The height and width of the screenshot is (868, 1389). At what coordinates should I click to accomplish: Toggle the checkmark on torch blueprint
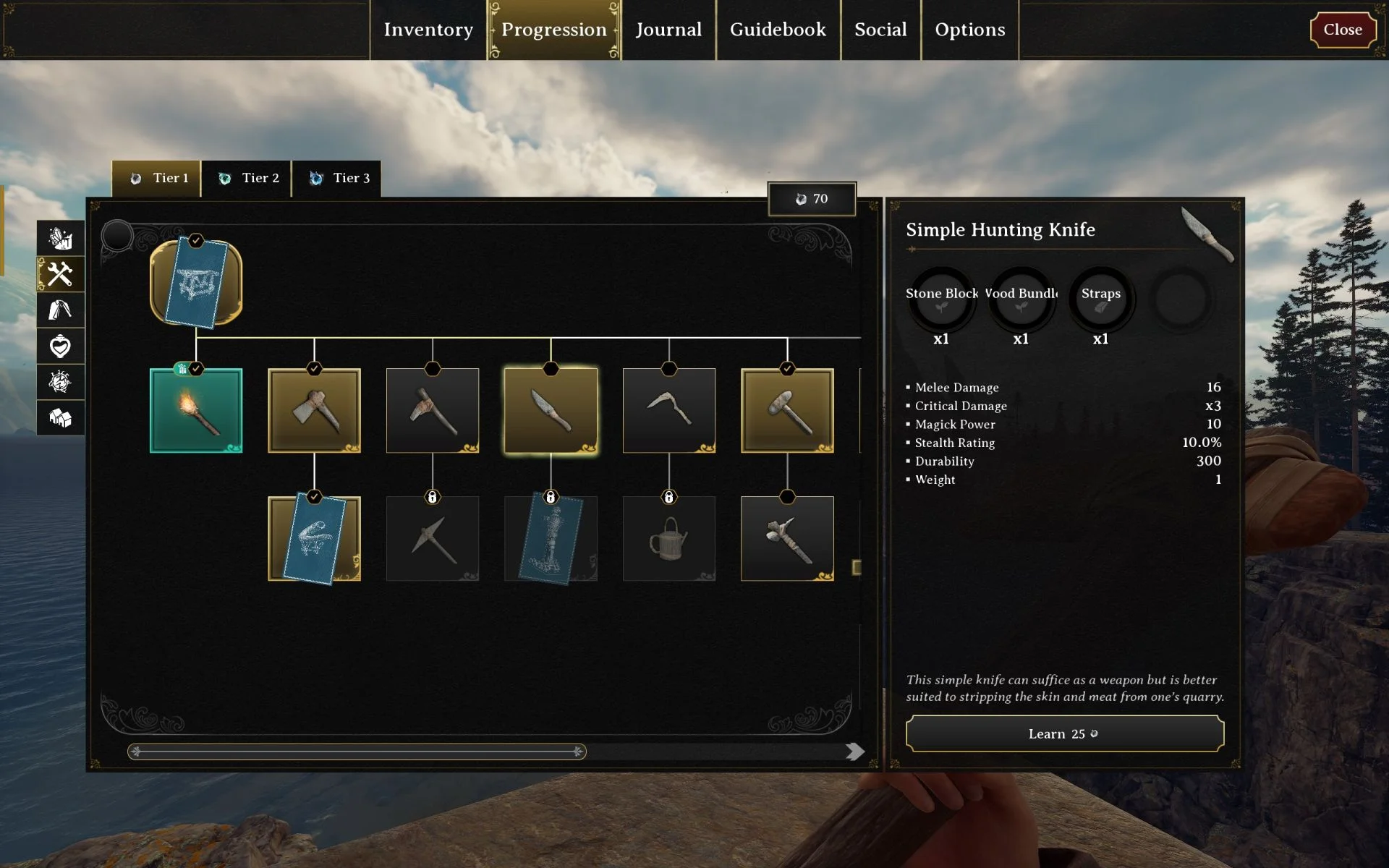197,368
